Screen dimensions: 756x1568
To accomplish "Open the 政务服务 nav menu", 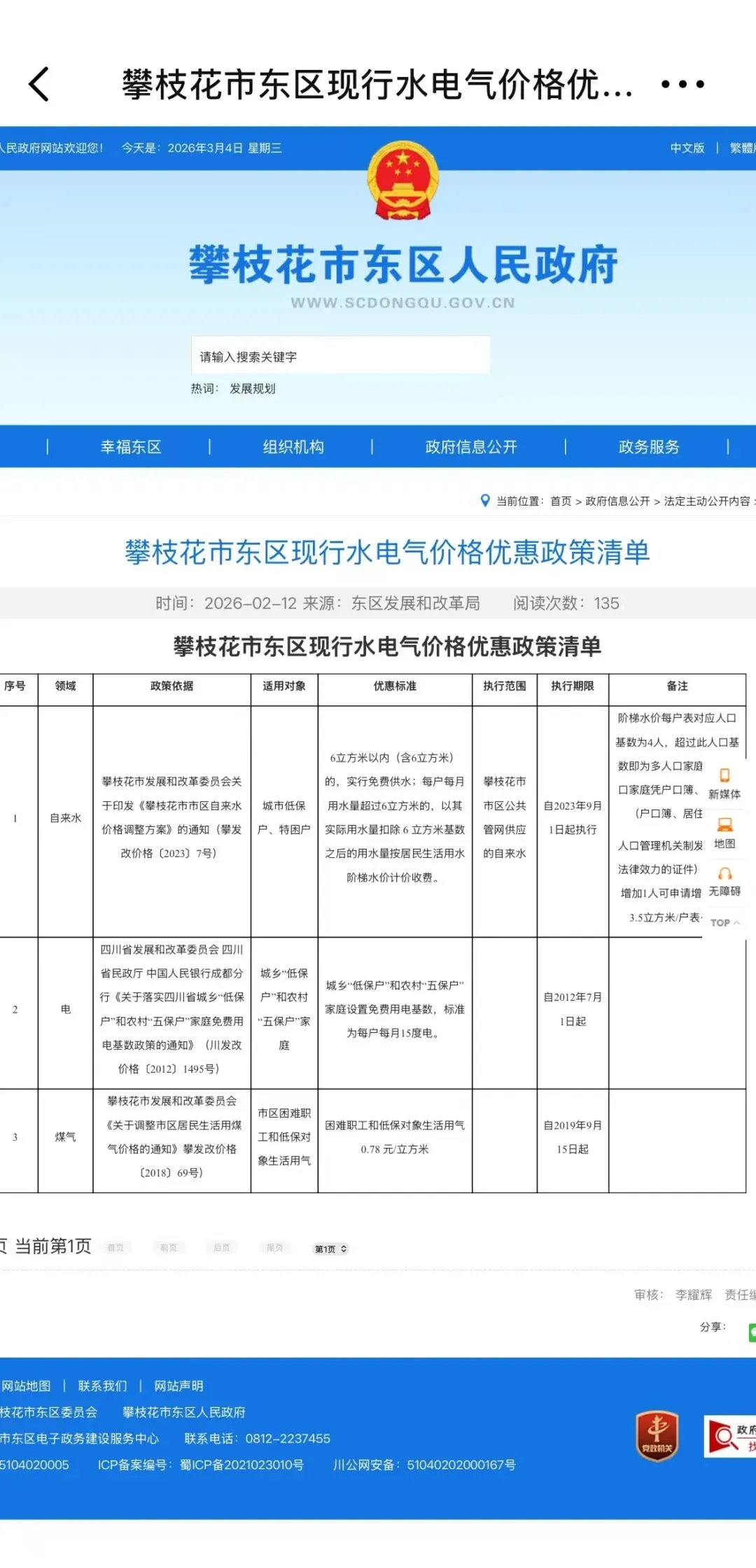I will 649,447.
